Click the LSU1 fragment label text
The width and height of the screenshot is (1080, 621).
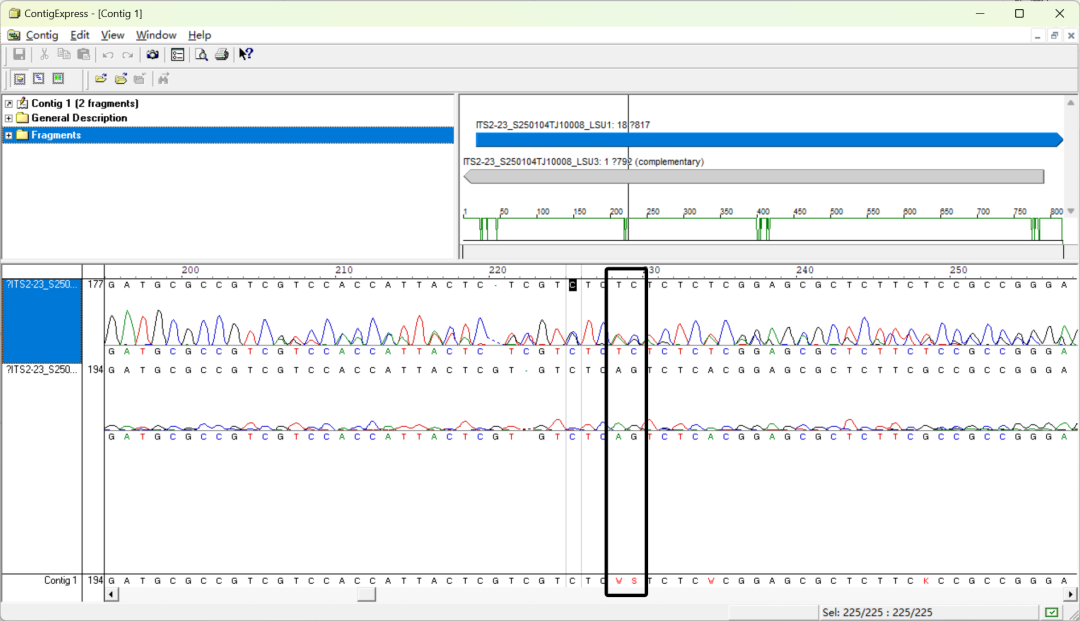(563, 125)
